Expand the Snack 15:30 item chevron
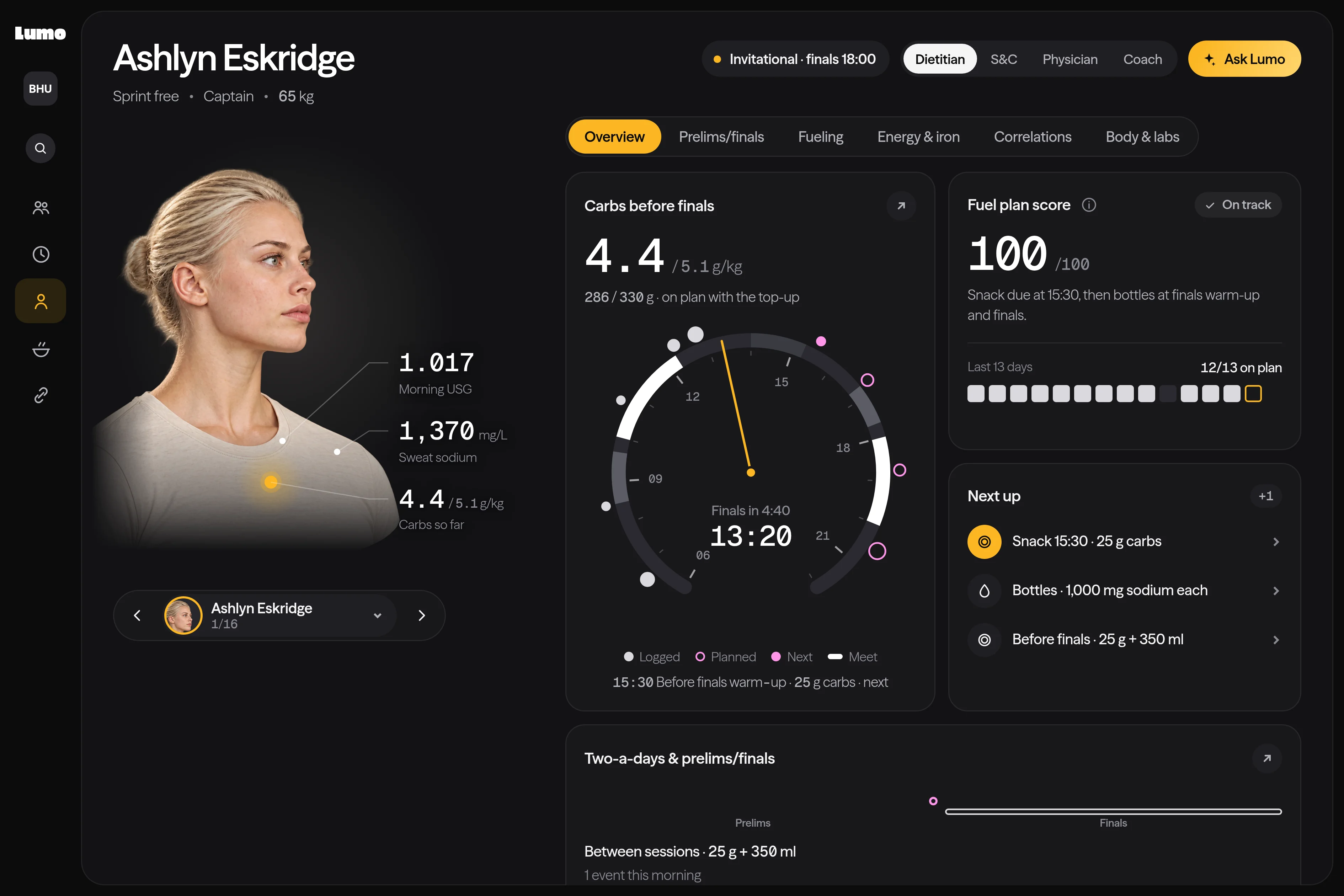 (x=1276, y=542)
